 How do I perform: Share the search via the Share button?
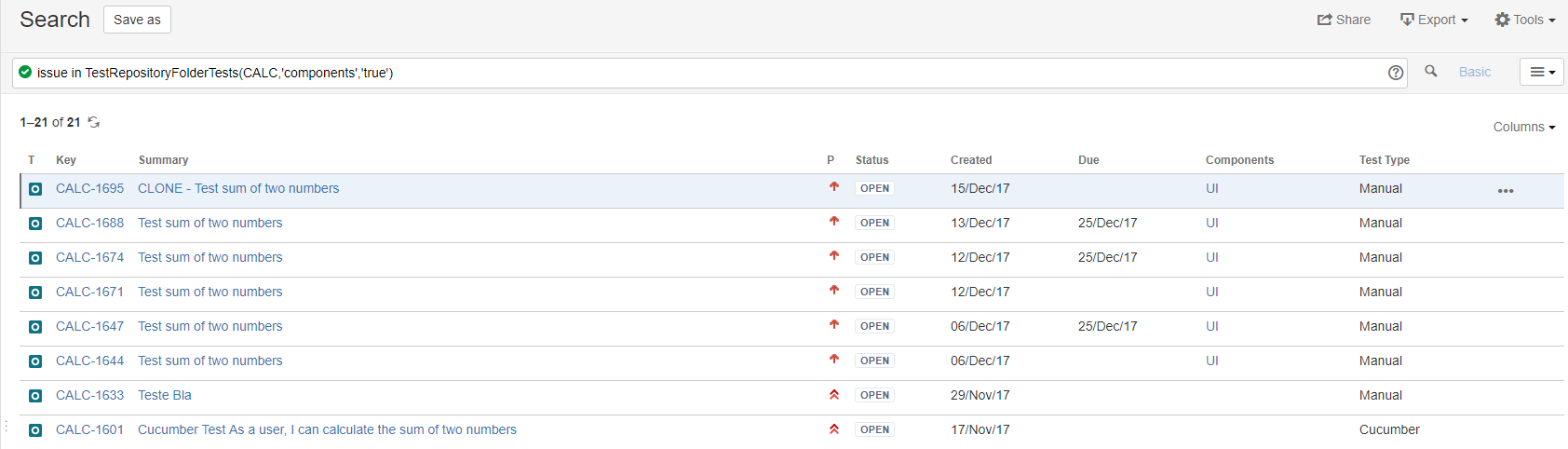pyautogui.click(x=1344, y=20)
